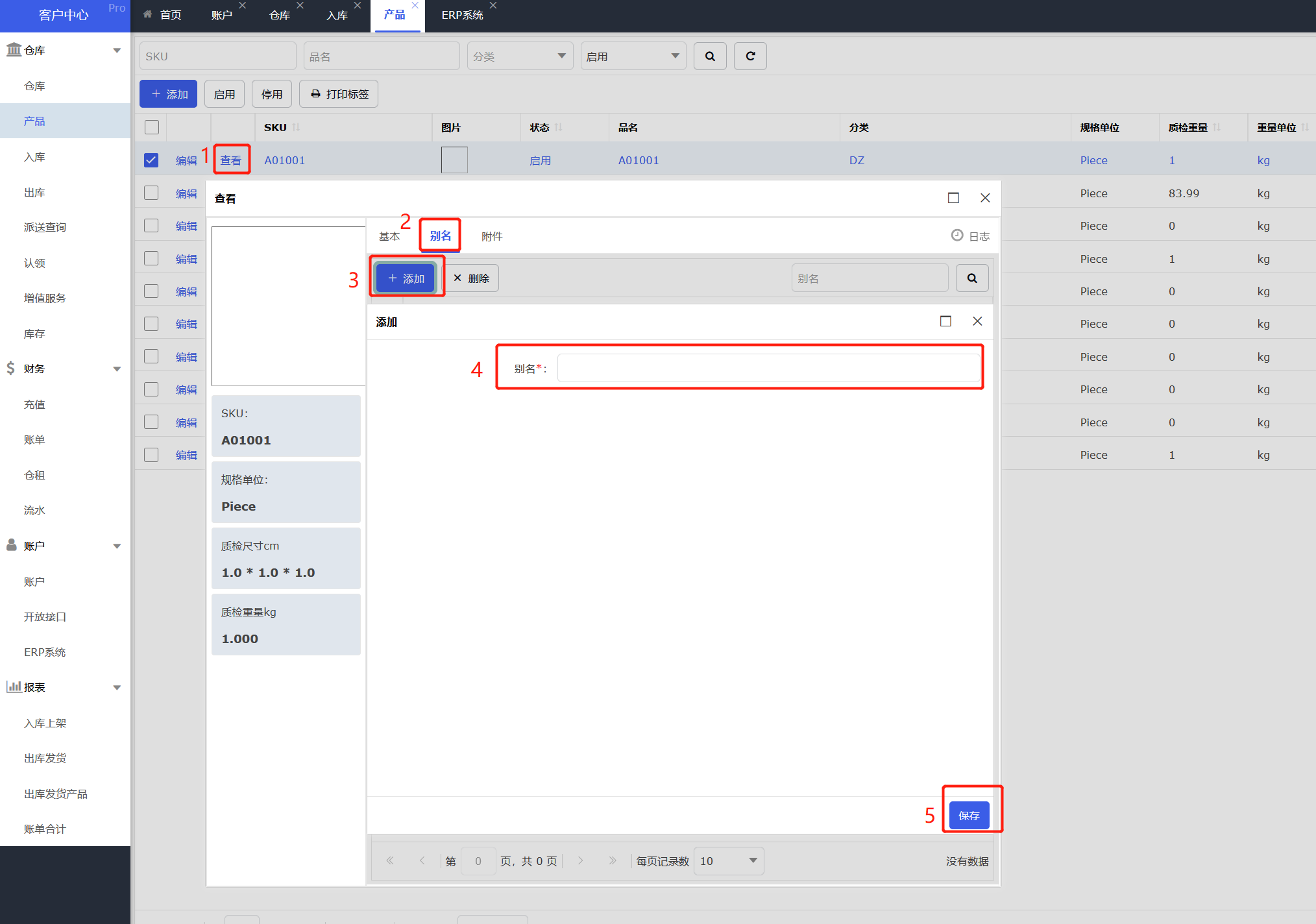Go to next page in alias pager
The height and width of the screenshot is (924, 1316).
click(580, 860)
